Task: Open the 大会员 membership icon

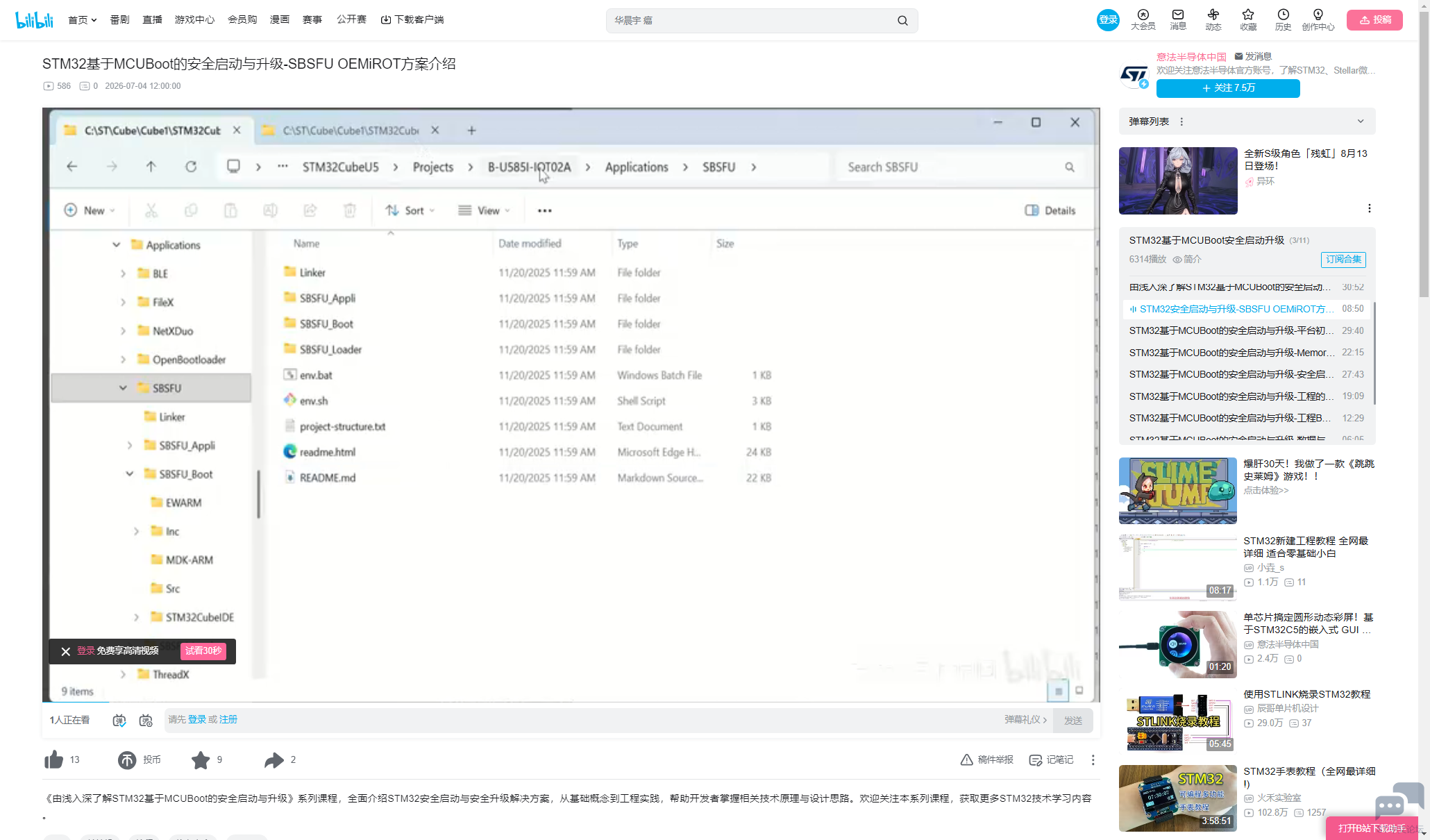Action: coord(1143,19)
